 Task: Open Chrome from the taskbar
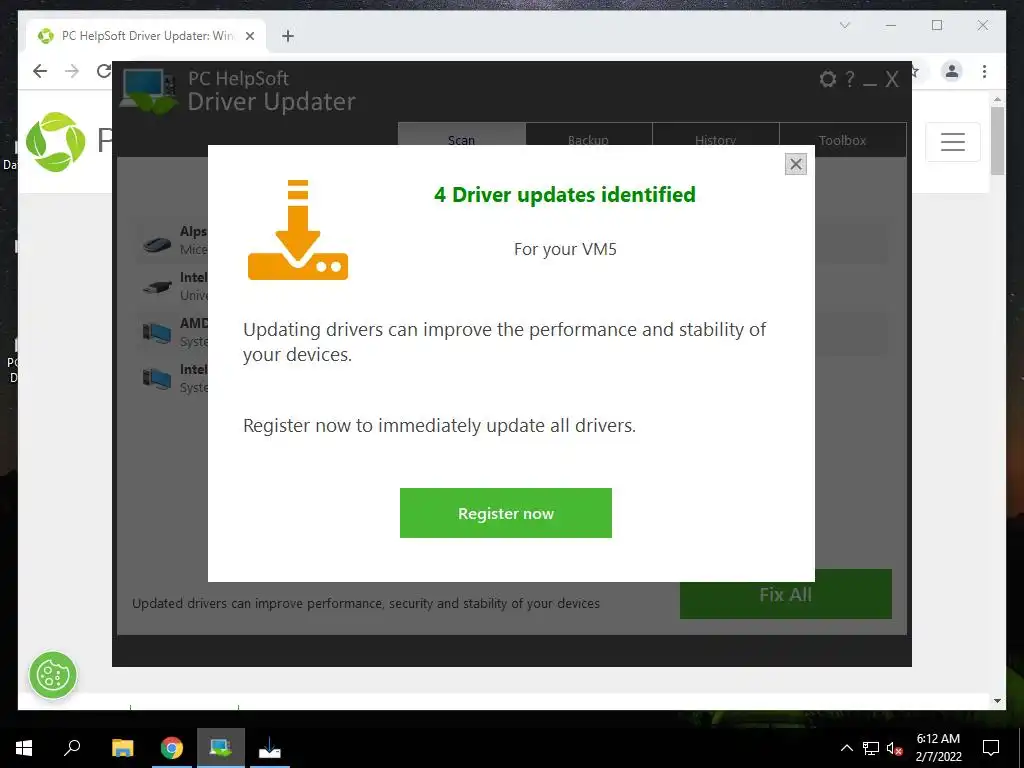pos(172,748)
